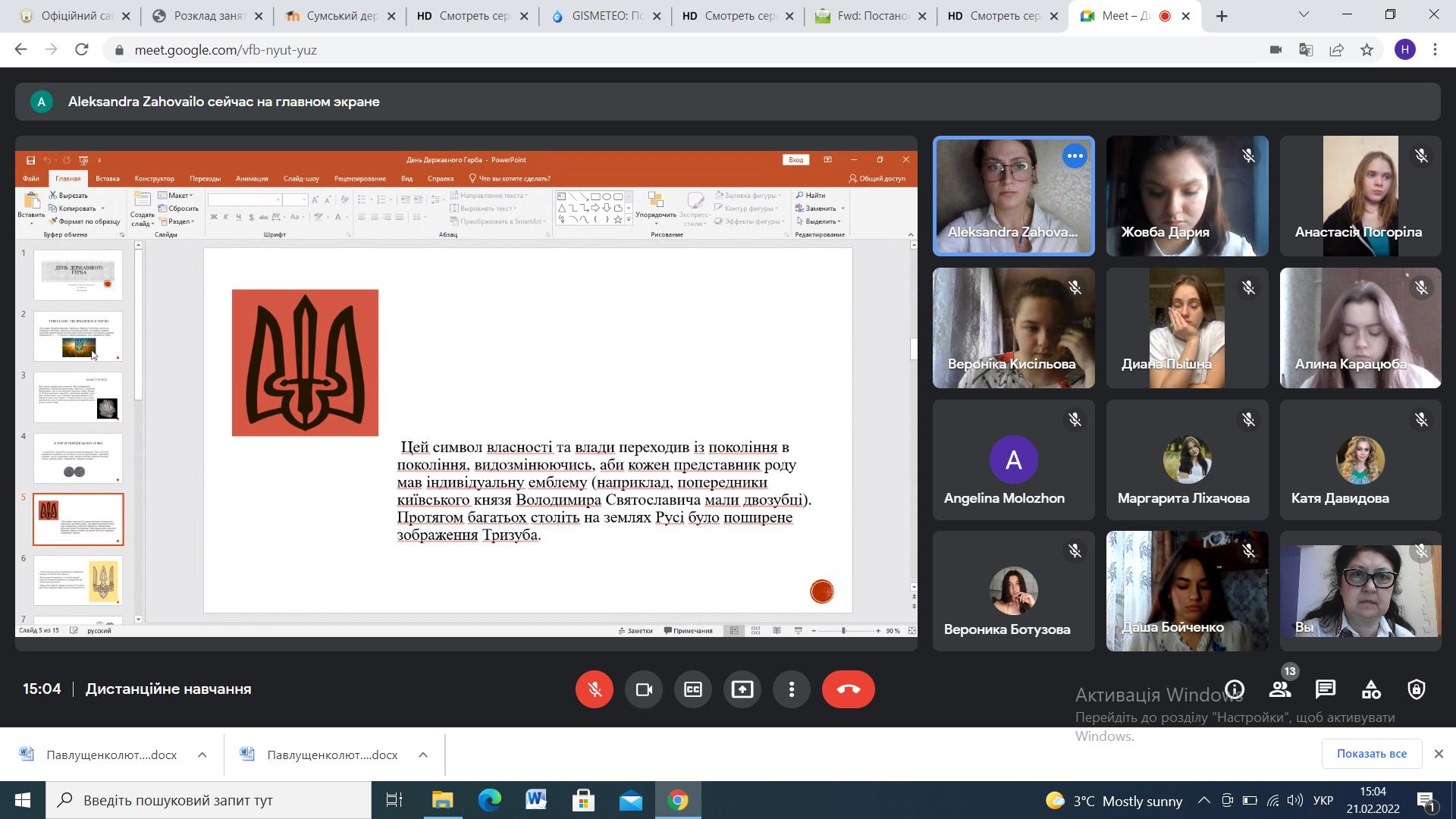The height and width of the screenshot is (819, 1456).
Task: Open host controls shield icon
Action: click(1417, 689)
